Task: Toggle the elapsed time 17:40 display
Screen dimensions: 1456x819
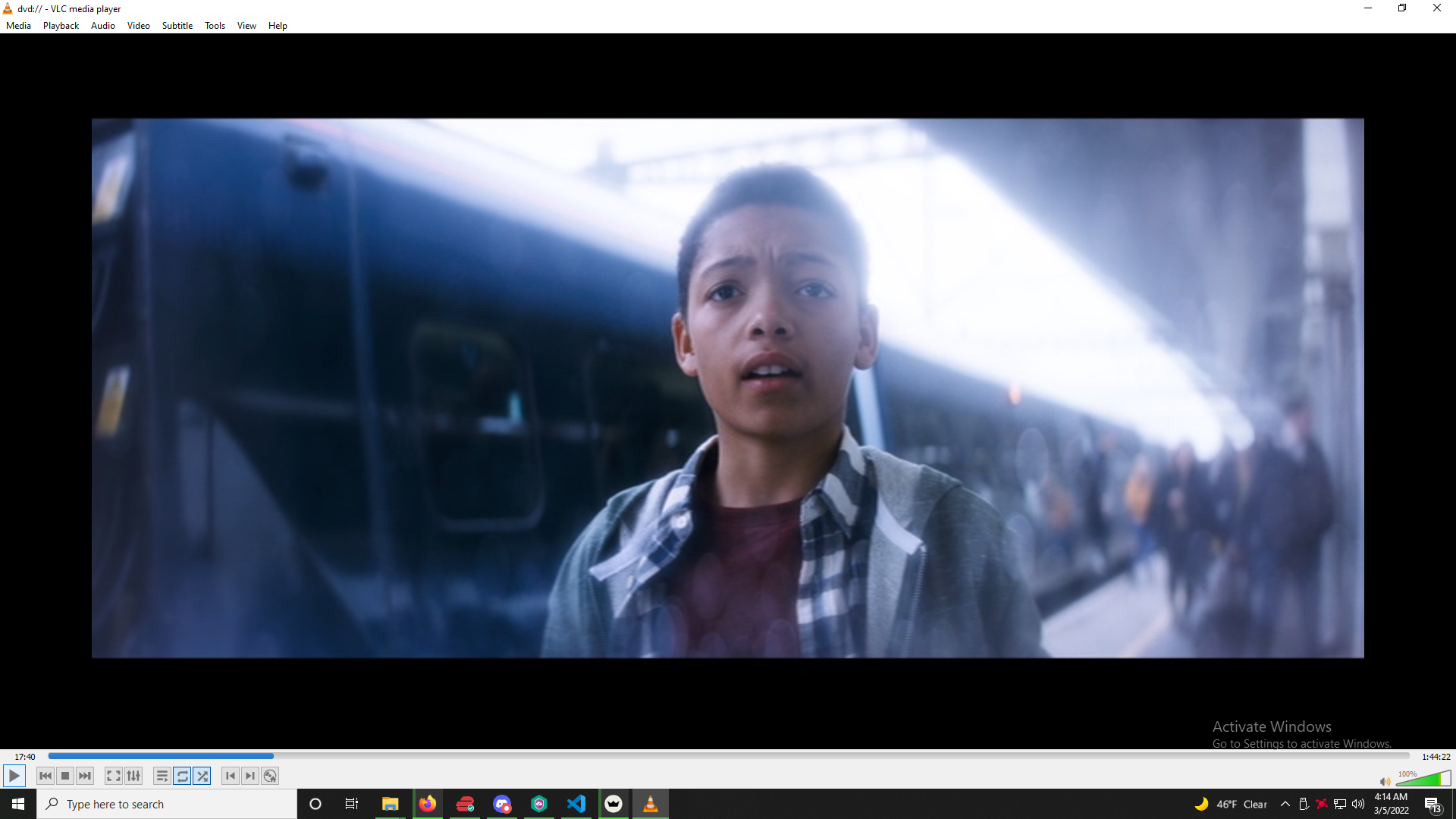Action: click(x=25, y=757)
